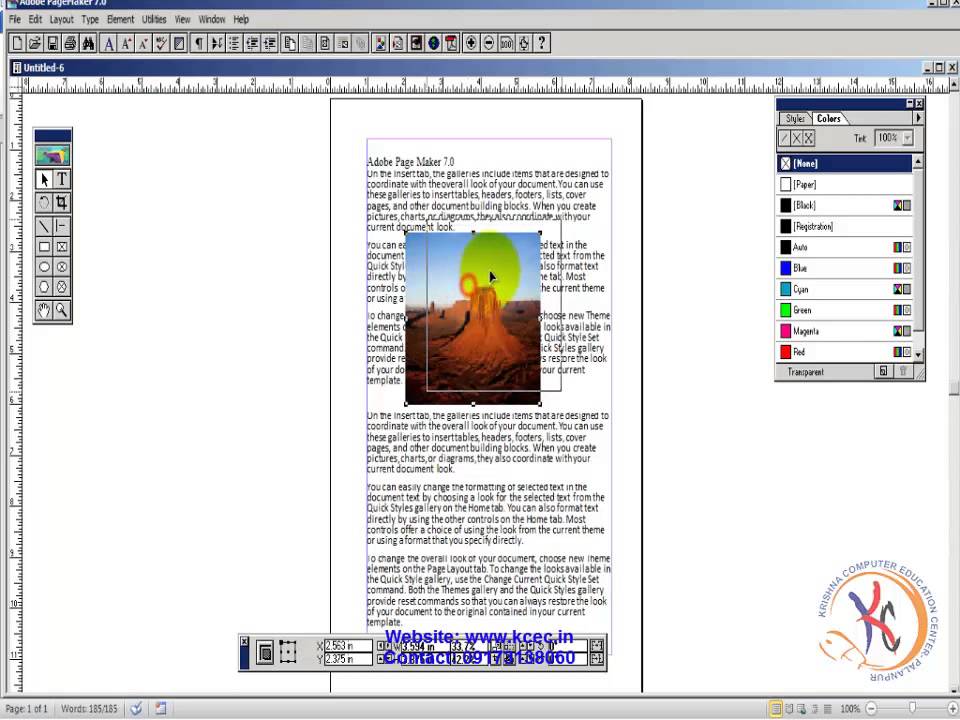Open the Type menu
Viewport: 960px width, 720px height.
click(90, 20)
